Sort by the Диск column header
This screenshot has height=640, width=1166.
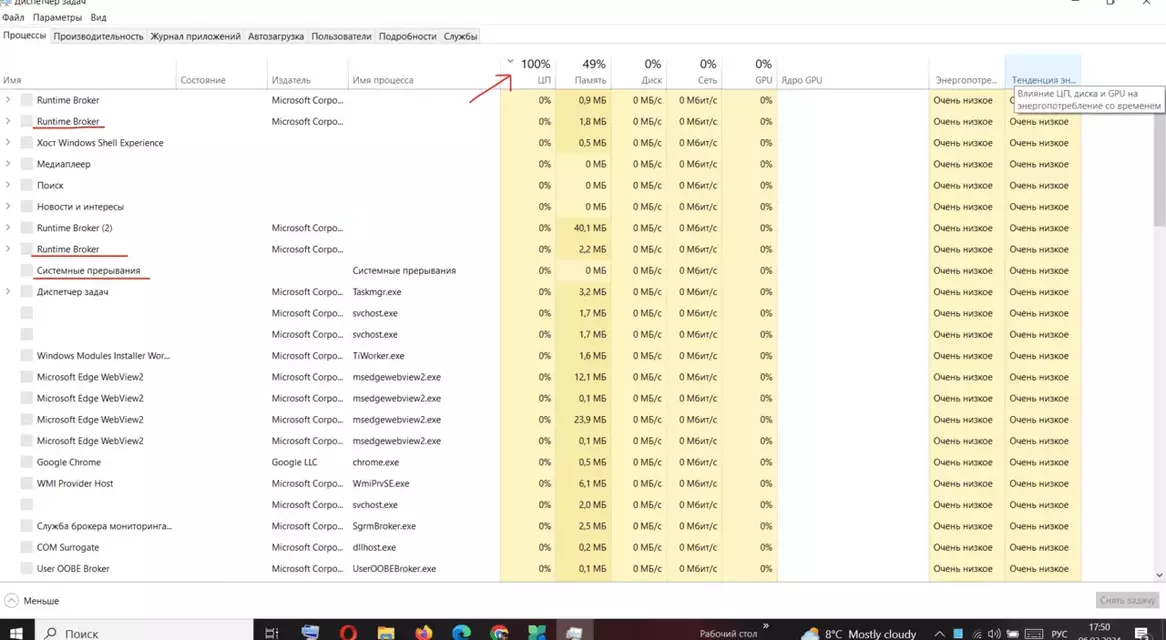click(x=639, y=72)
